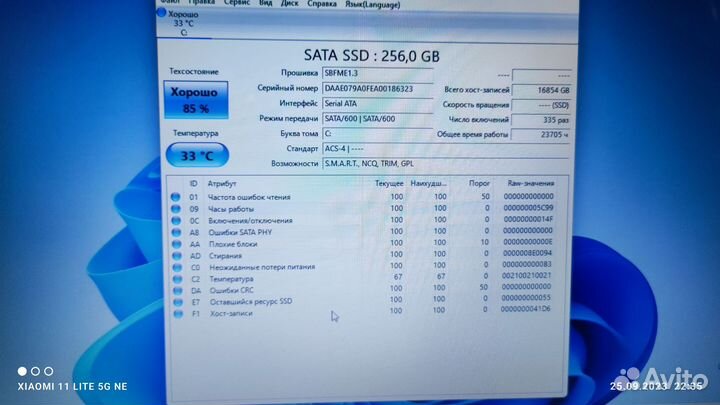Select the row Включения/отключения
This screenshot has height=405, width=720.
tap(363, 220)
